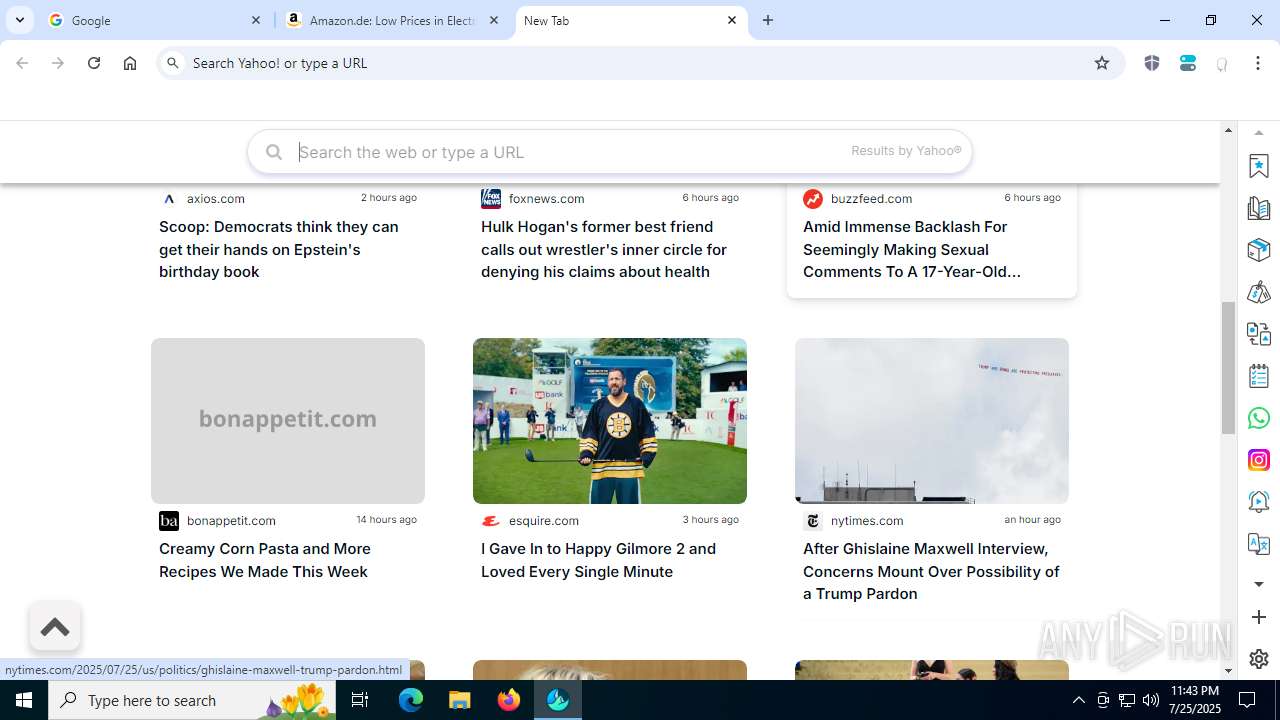The height and width of the screenshot is (720, 1280).
Task: Open the Immense Backlash buzzfeed article
Action: pos(912,249)
